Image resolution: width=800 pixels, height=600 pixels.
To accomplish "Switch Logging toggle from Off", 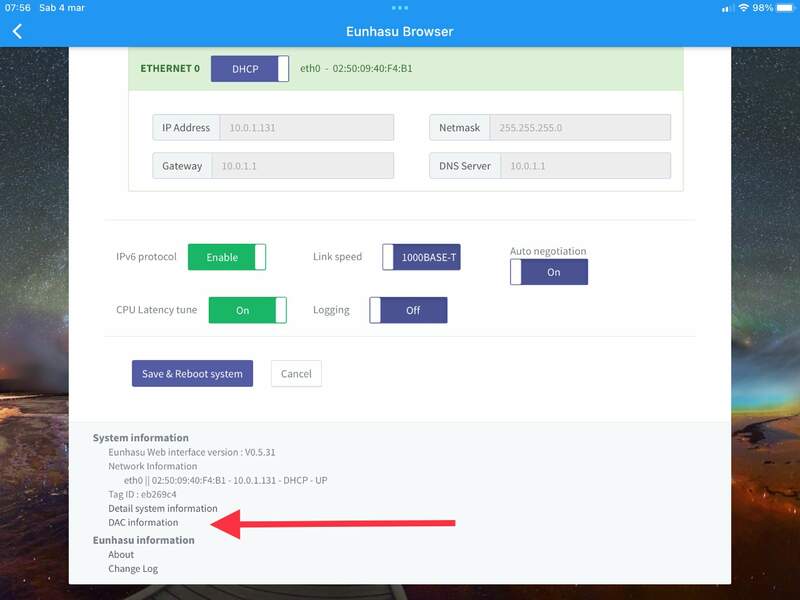I will (408, 310).
